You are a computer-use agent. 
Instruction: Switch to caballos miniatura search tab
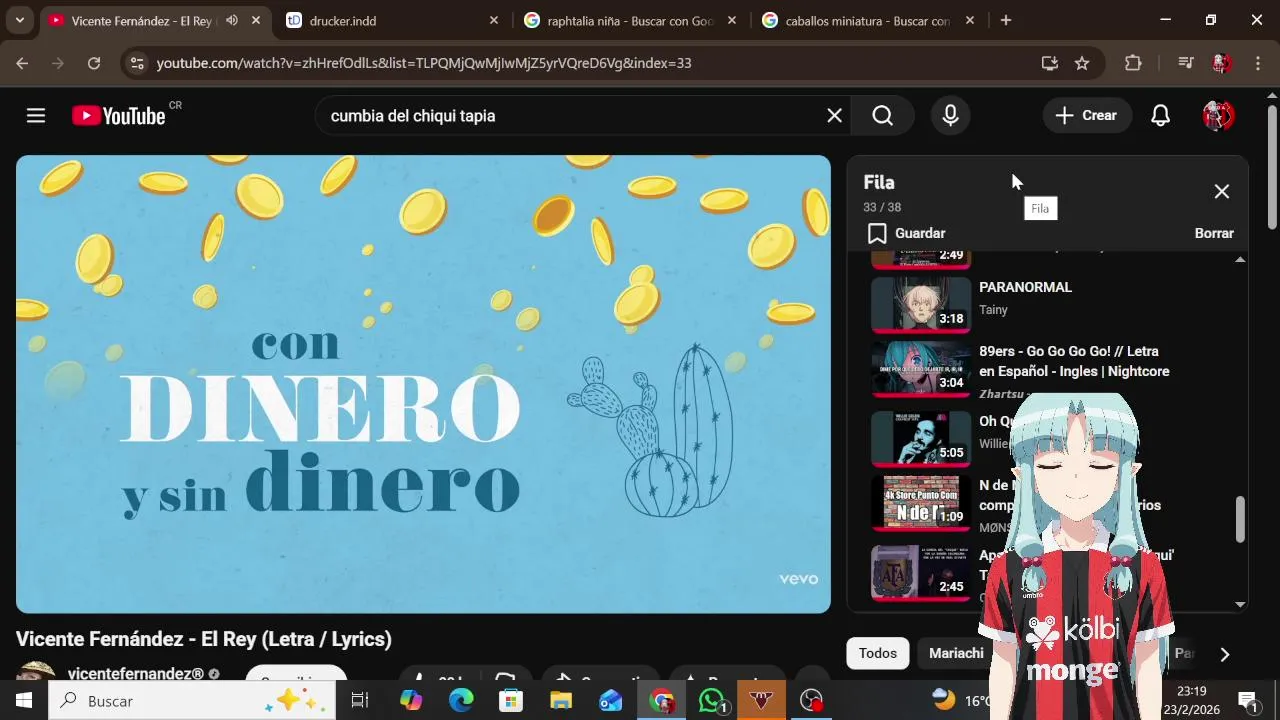pos(868,20)
